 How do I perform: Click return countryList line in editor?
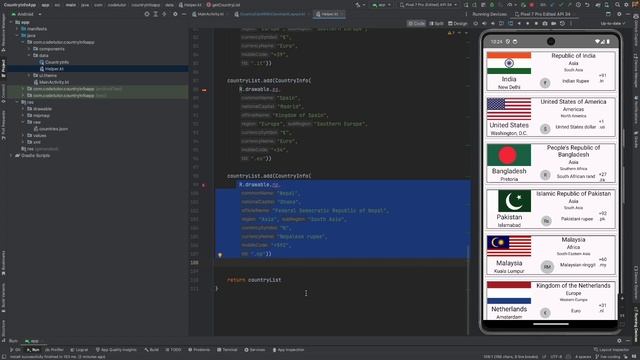point(254,280)
